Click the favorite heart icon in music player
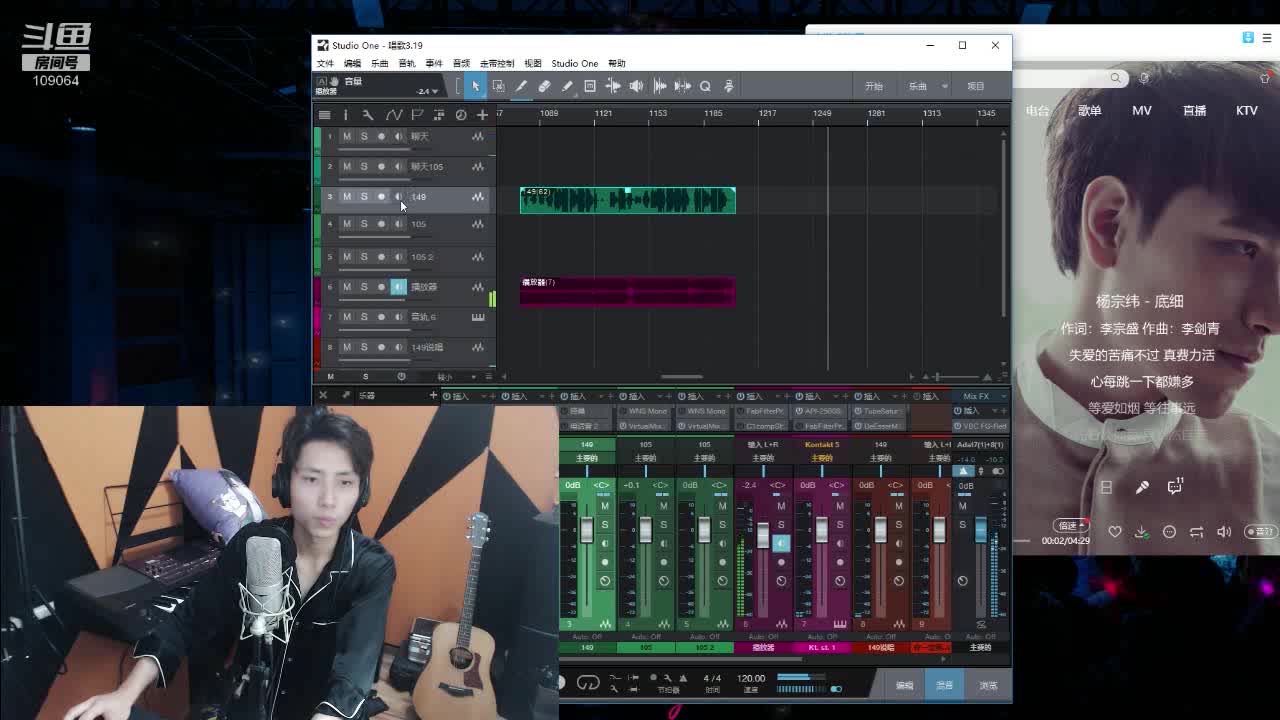This screenshot has height=720, width=1280. [1115, 532]
